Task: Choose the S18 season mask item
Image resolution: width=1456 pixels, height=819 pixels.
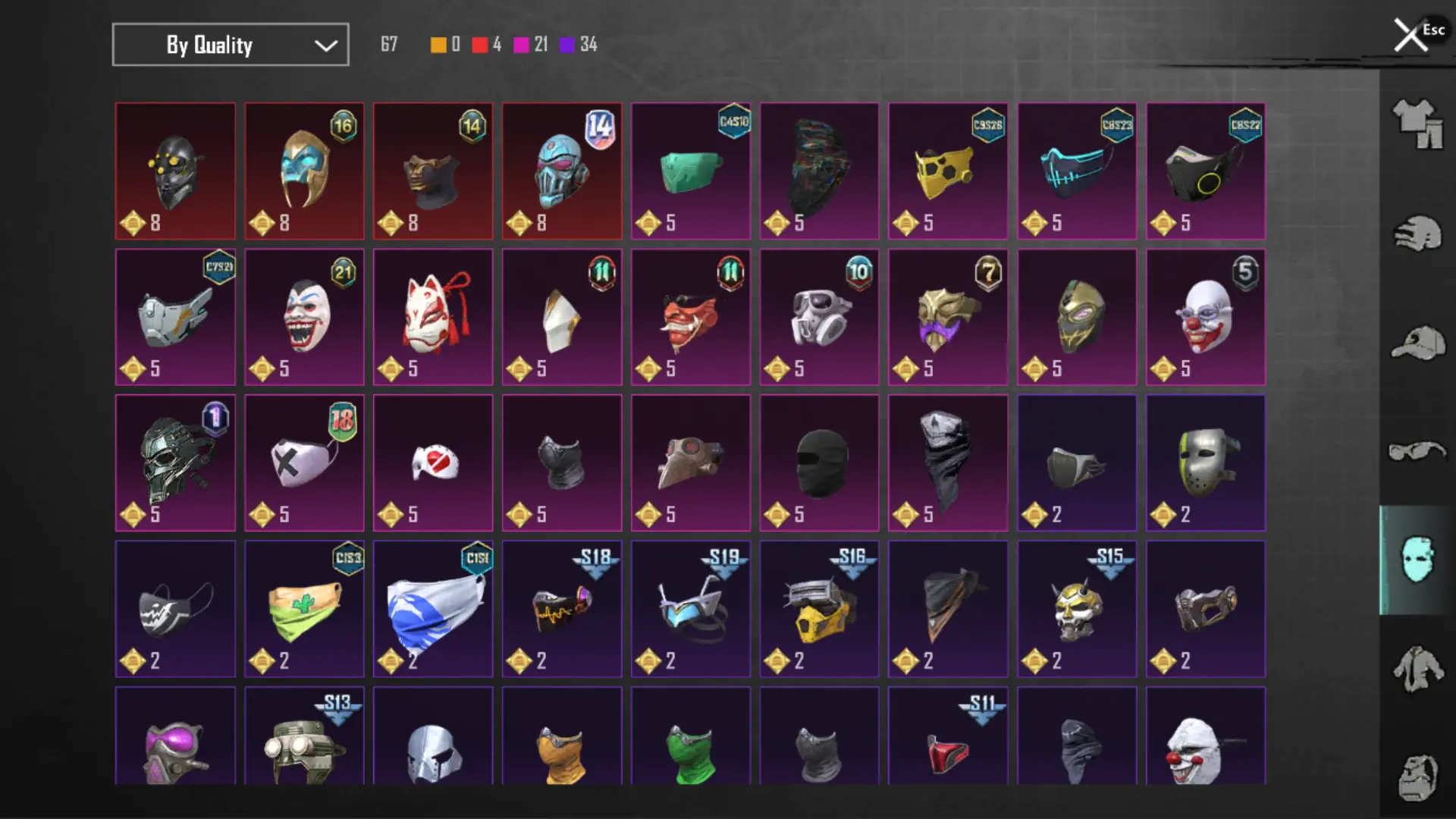Action: [x=562, y=609]
